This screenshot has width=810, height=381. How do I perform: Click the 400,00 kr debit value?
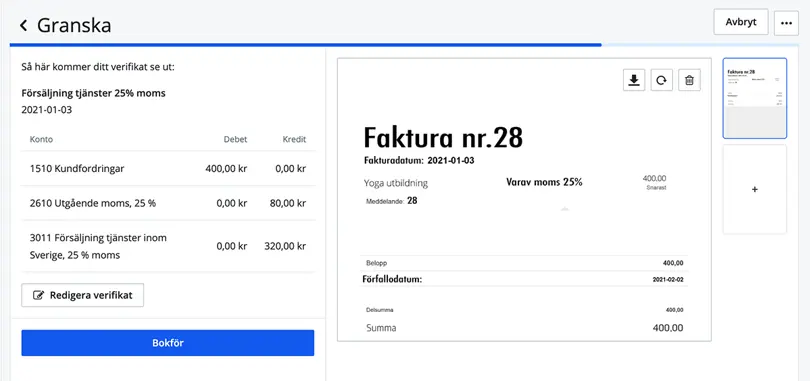coord(226,168)
